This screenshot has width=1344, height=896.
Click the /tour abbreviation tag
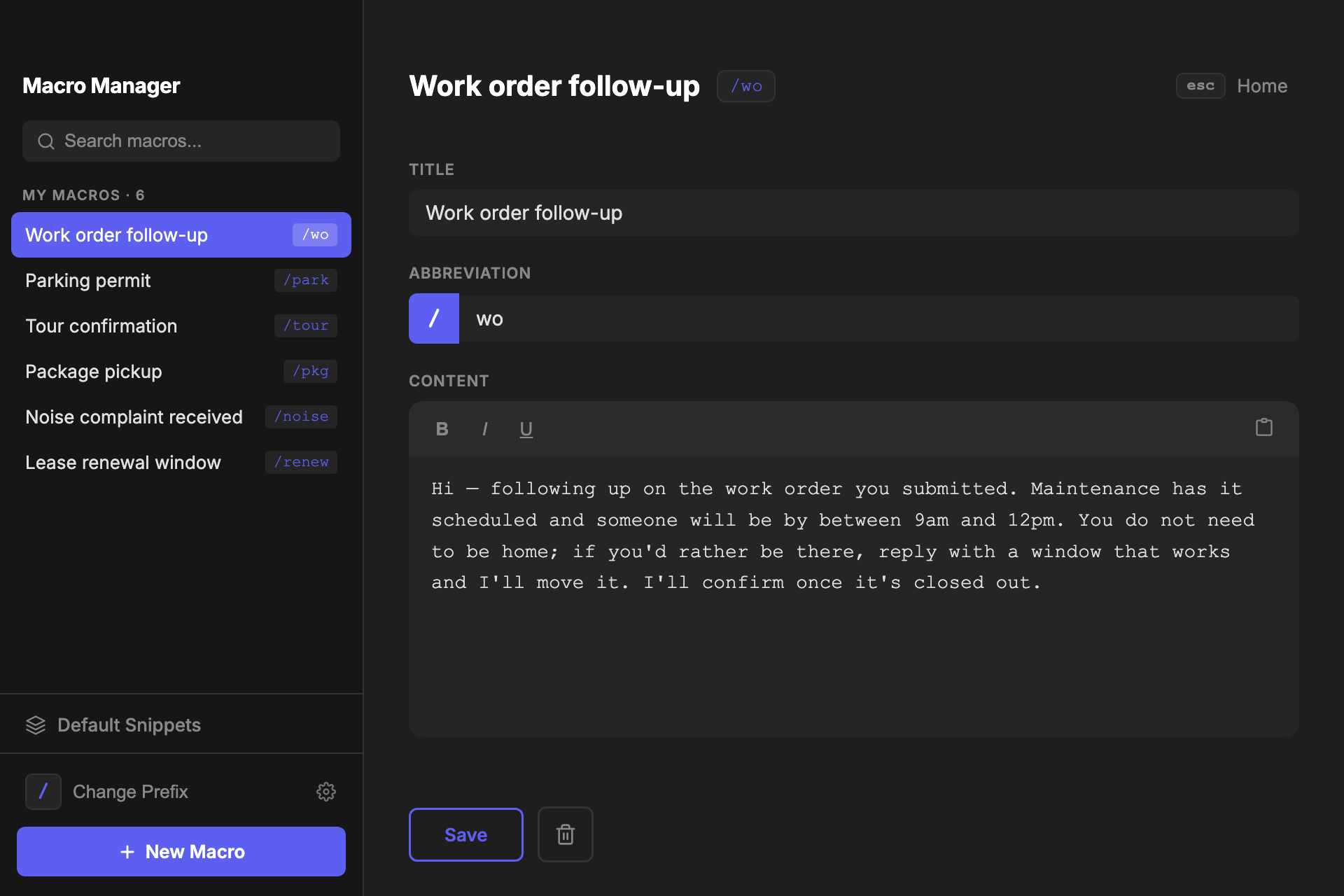(306, 325)
